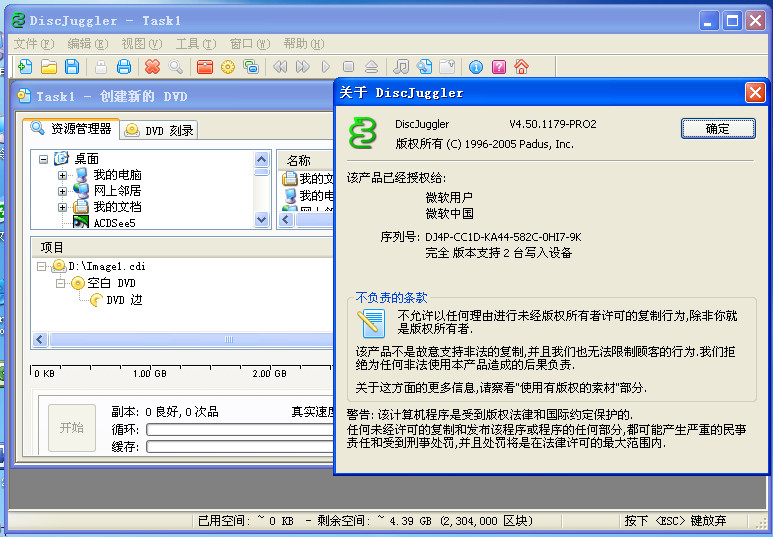Viewport: 773px width, 537px height.
Task: Click the red house home icon
Action: point(522,67)
